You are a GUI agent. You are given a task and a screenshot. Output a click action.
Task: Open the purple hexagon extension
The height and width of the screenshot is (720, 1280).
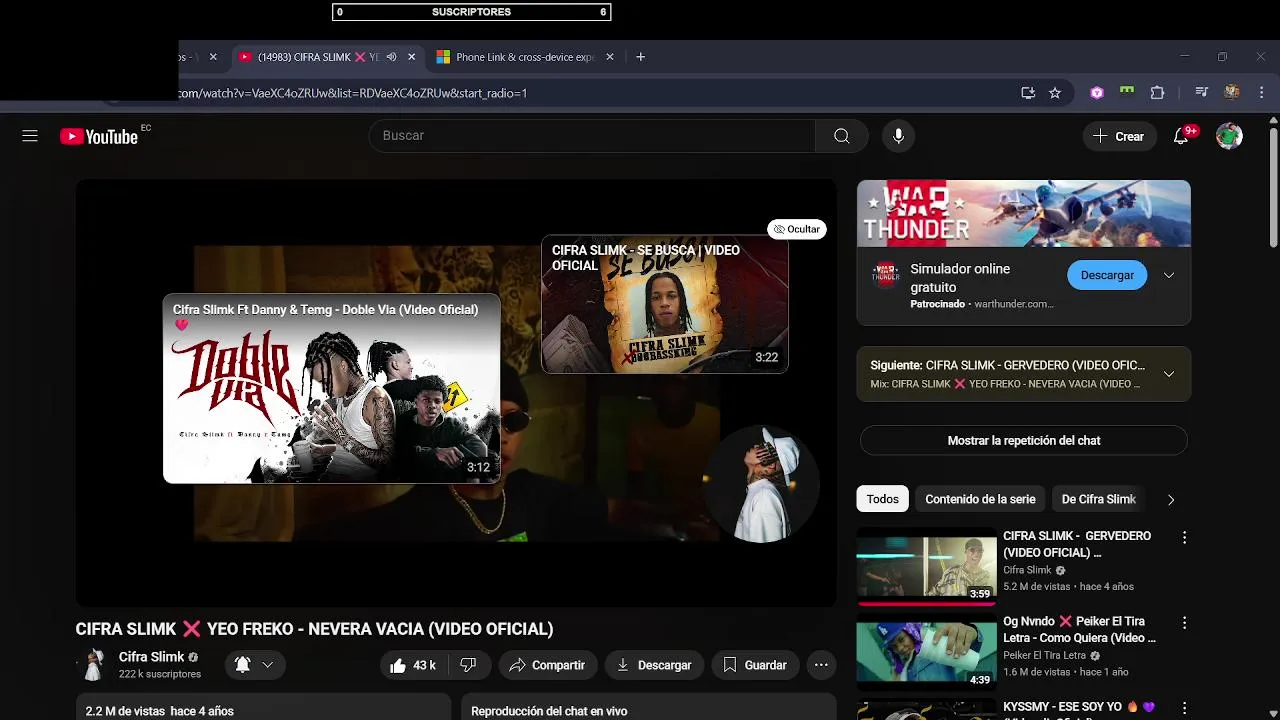pyautogui.click(x=1097, y=93)
